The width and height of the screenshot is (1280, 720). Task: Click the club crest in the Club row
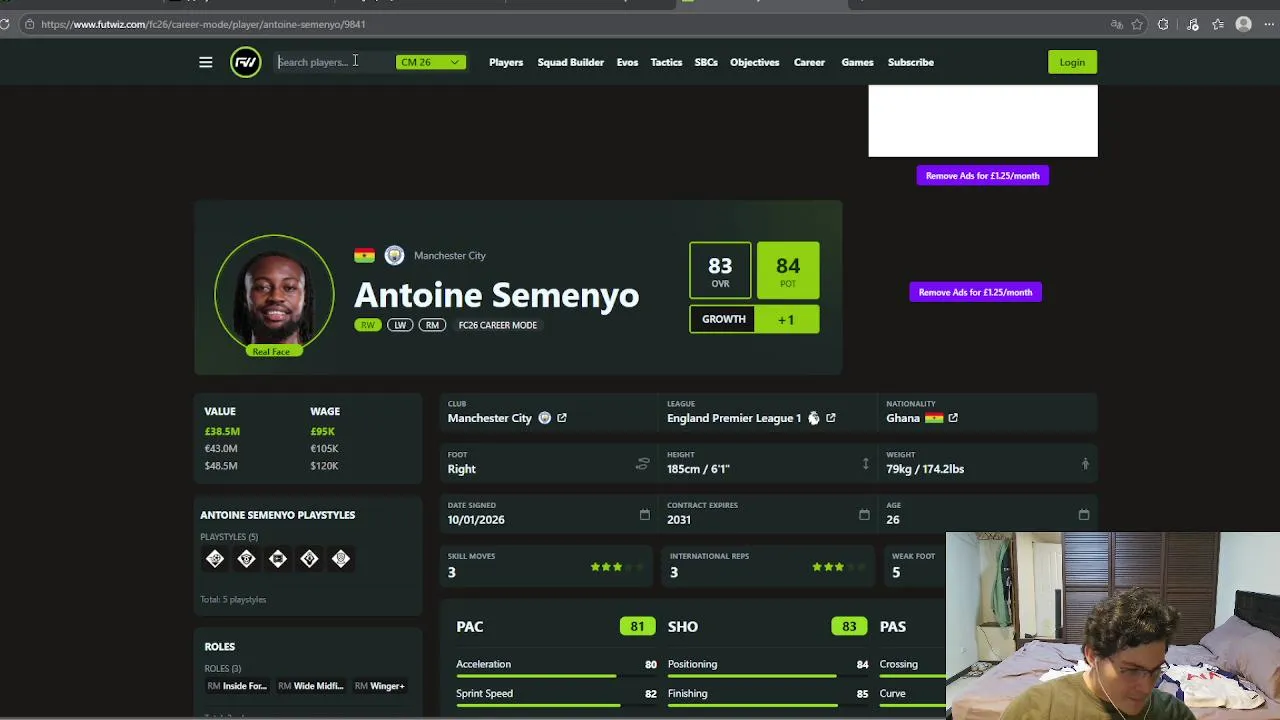[544, 418]
